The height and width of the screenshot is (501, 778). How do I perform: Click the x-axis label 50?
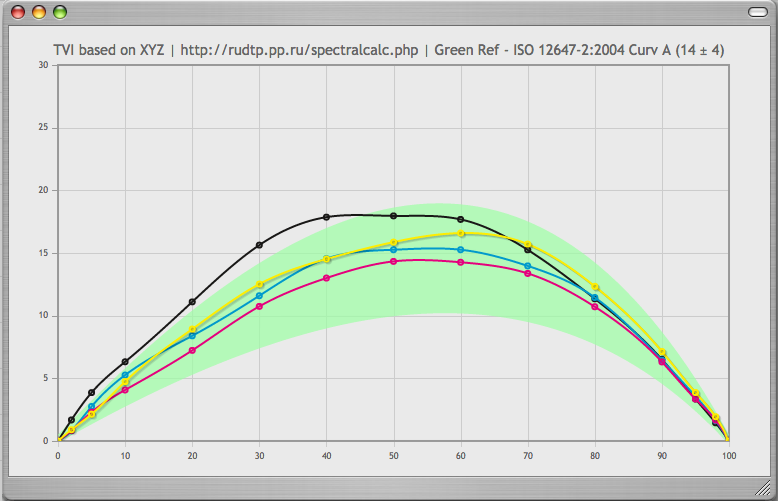[x=393, y=456]
